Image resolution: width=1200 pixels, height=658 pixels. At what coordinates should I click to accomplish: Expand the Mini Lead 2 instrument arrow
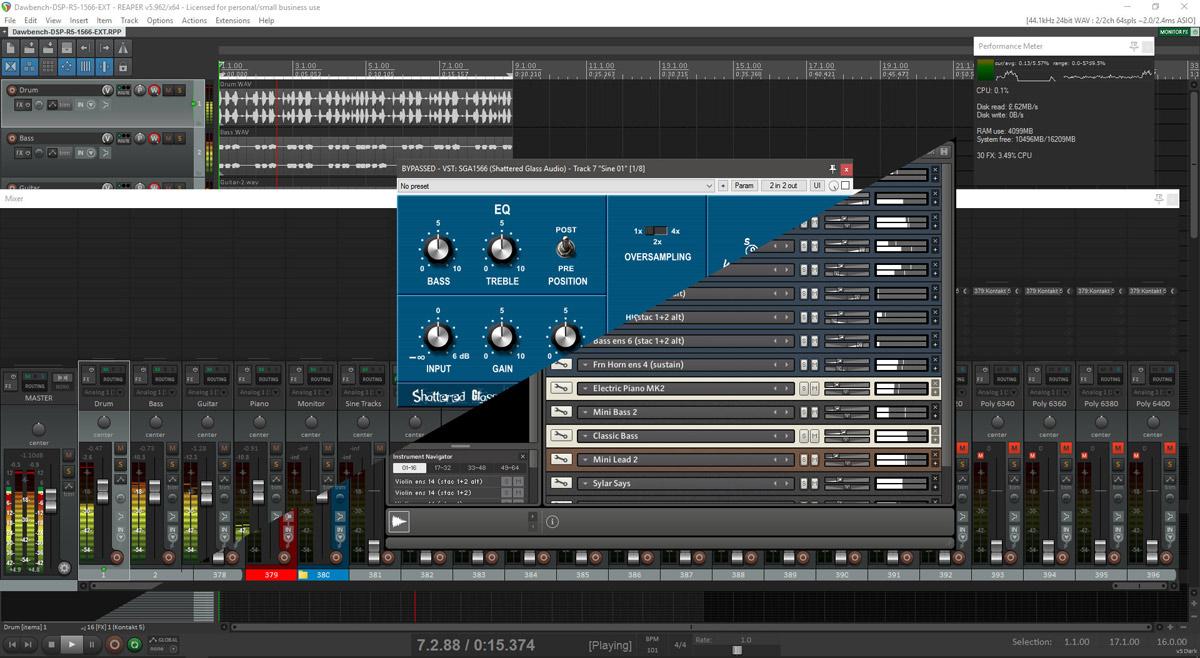pyautogui.click(x=583, y=460)
